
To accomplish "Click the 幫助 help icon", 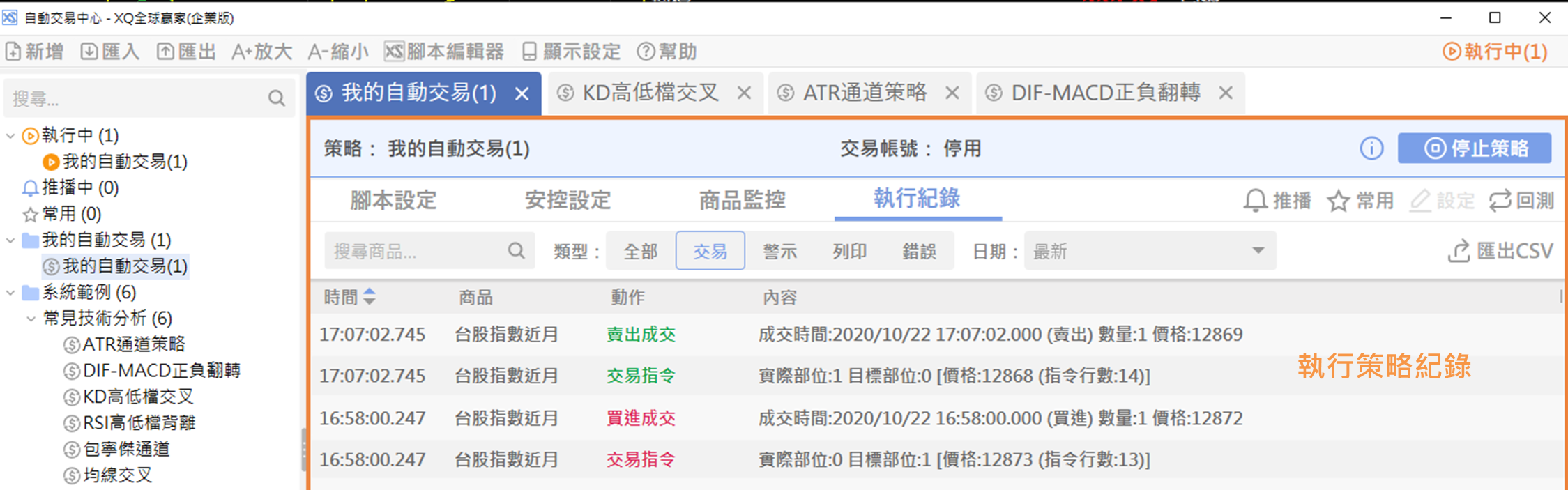I will [646, 52].
